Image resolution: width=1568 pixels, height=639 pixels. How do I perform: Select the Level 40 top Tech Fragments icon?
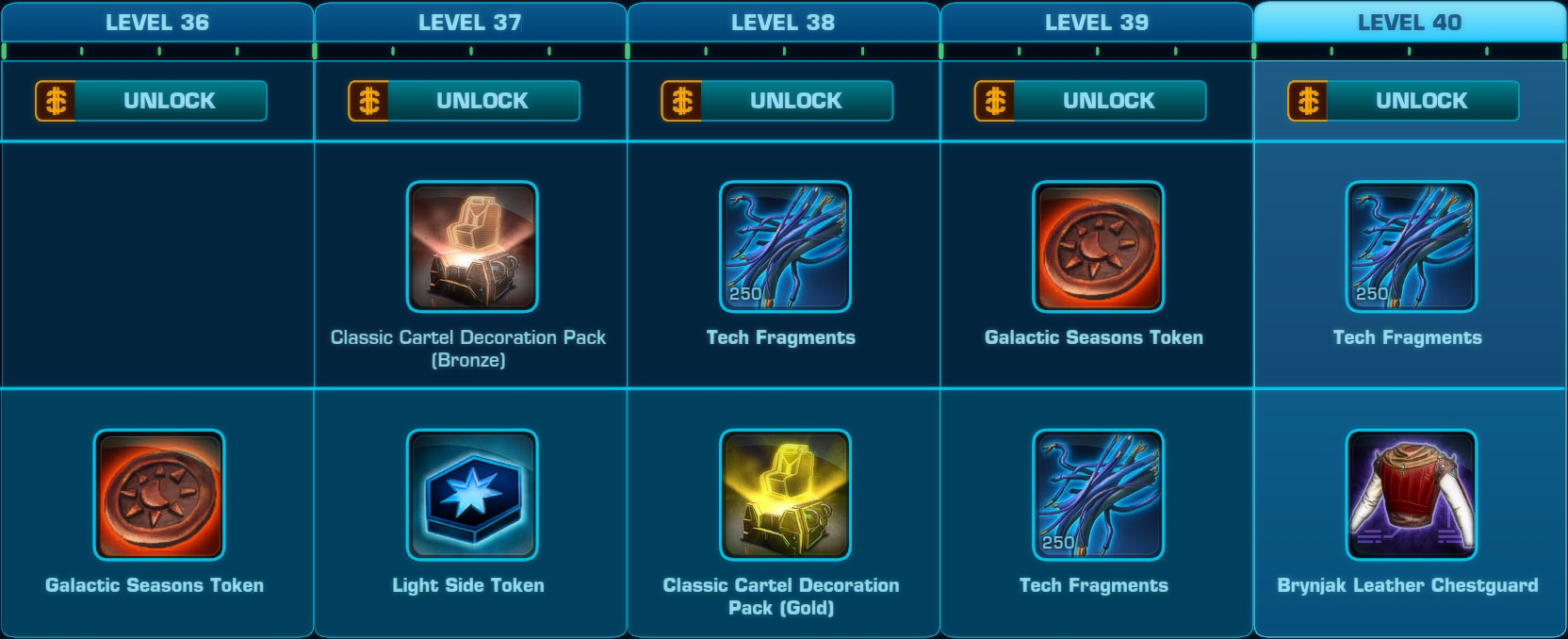[1412, 247]
